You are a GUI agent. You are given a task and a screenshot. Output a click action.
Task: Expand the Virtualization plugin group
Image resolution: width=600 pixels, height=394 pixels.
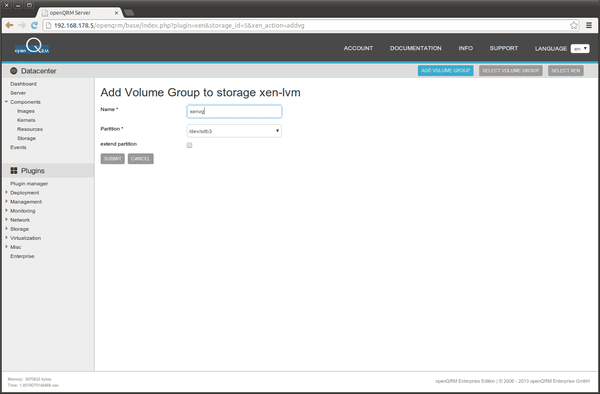[6, 238]
